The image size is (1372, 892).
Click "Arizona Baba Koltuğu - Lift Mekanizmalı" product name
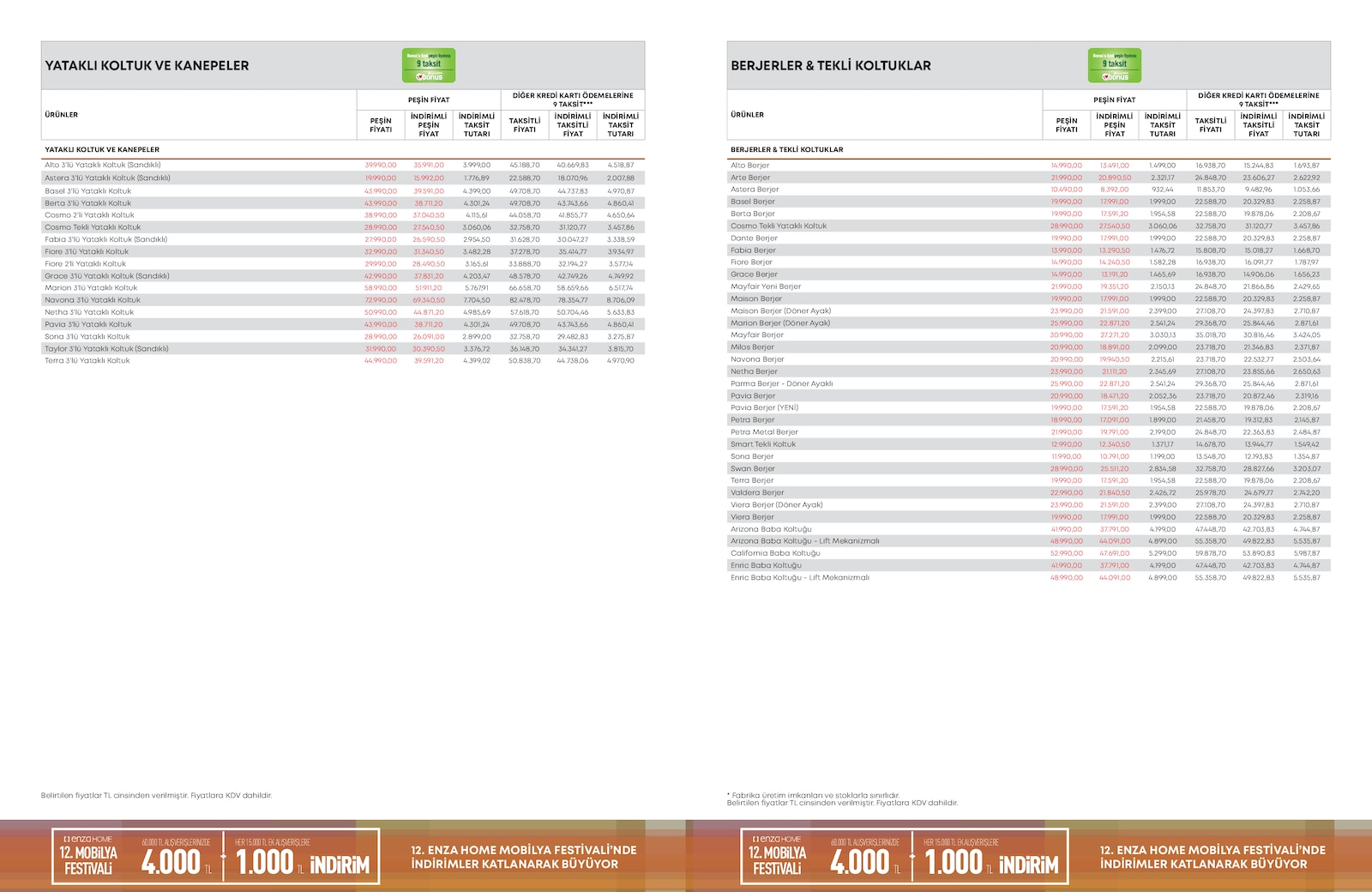[804, 541]
